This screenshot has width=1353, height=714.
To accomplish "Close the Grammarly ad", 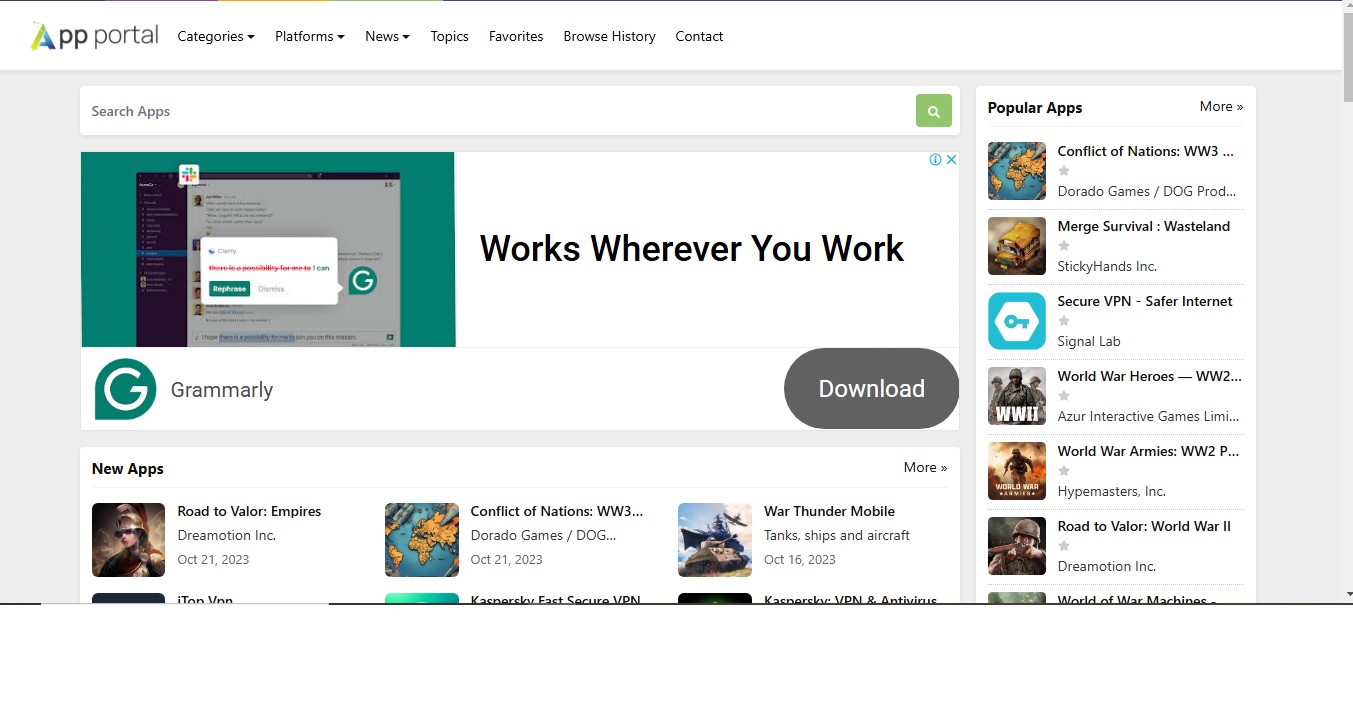I will click(952, 159).
